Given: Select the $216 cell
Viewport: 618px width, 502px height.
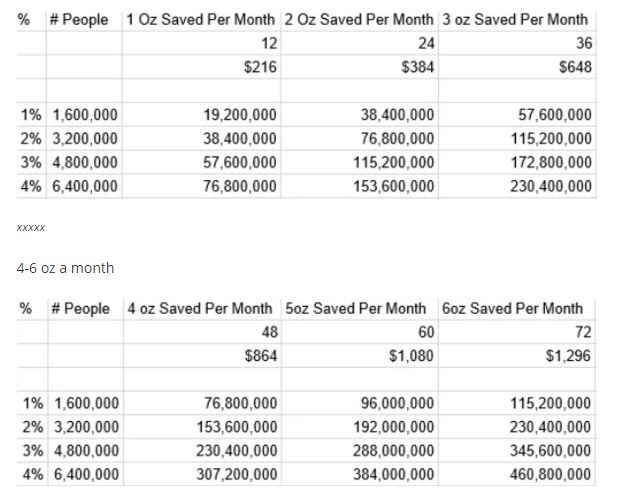Looking at the screenshot, I should point(260,67).
